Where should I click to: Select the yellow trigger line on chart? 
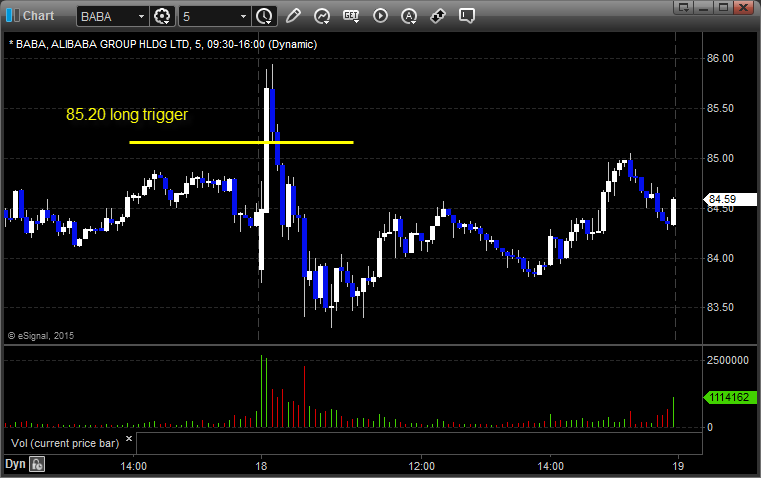[241, 142]
